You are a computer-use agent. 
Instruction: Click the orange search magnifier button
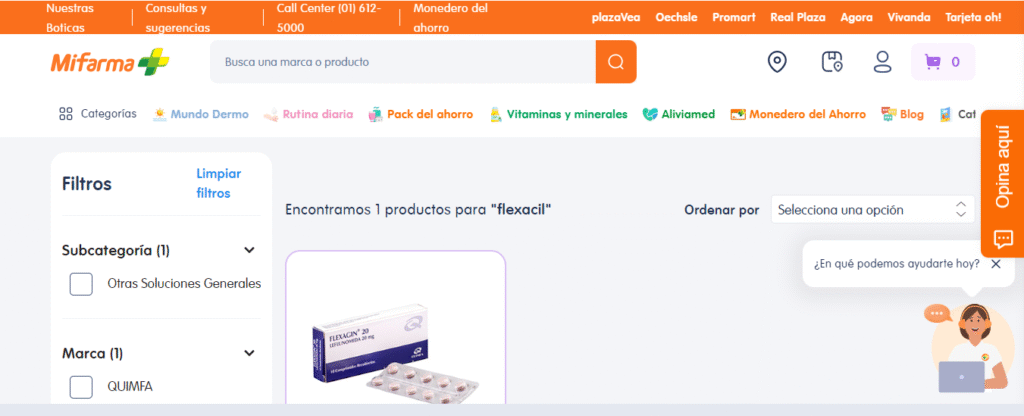coord(616,62)
